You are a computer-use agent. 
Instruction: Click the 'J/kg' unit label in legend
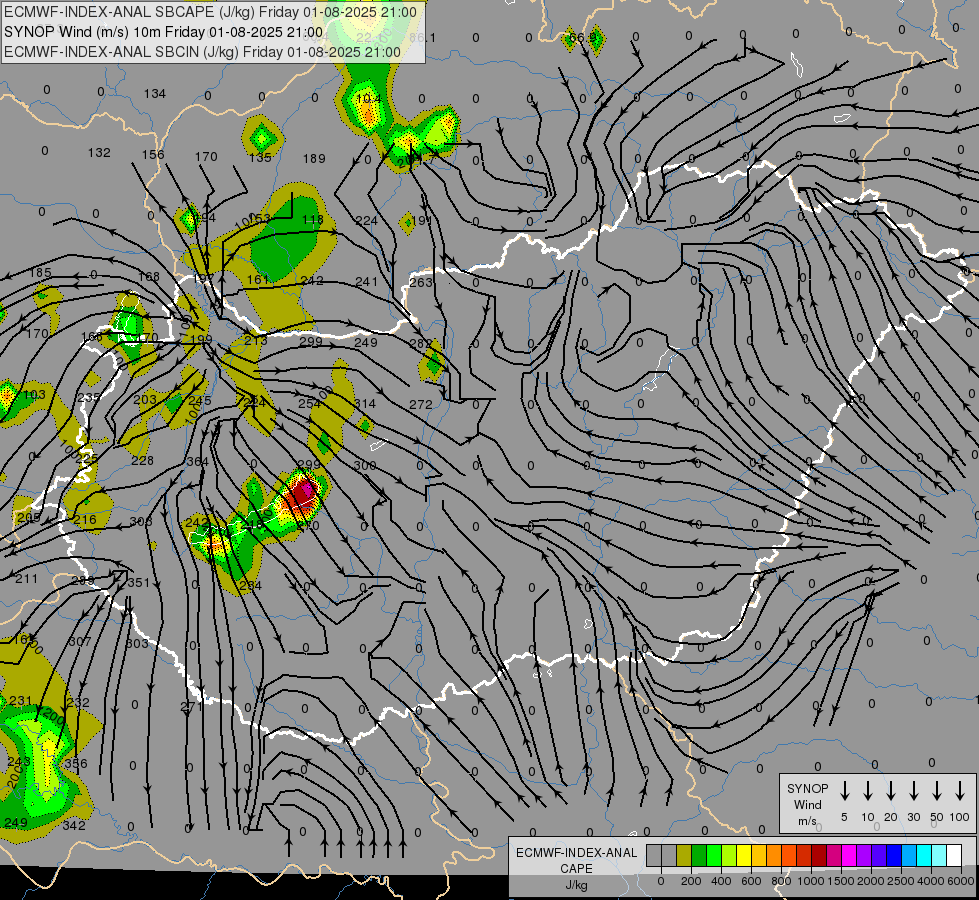[576, 886]
